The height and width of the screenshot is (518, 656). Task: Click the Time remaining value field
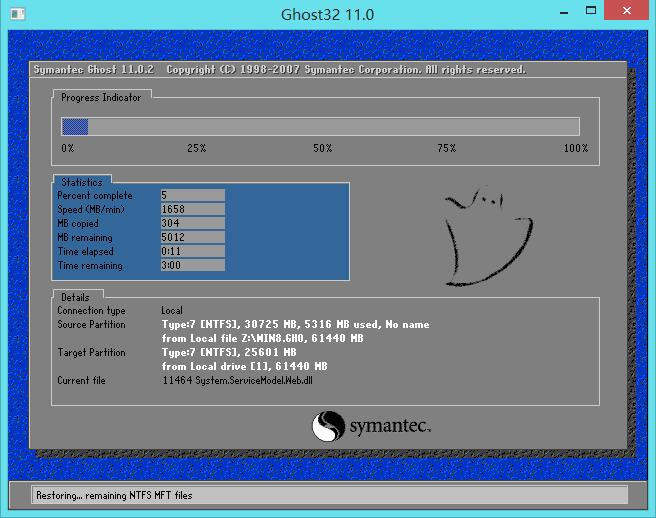(192, 266)
